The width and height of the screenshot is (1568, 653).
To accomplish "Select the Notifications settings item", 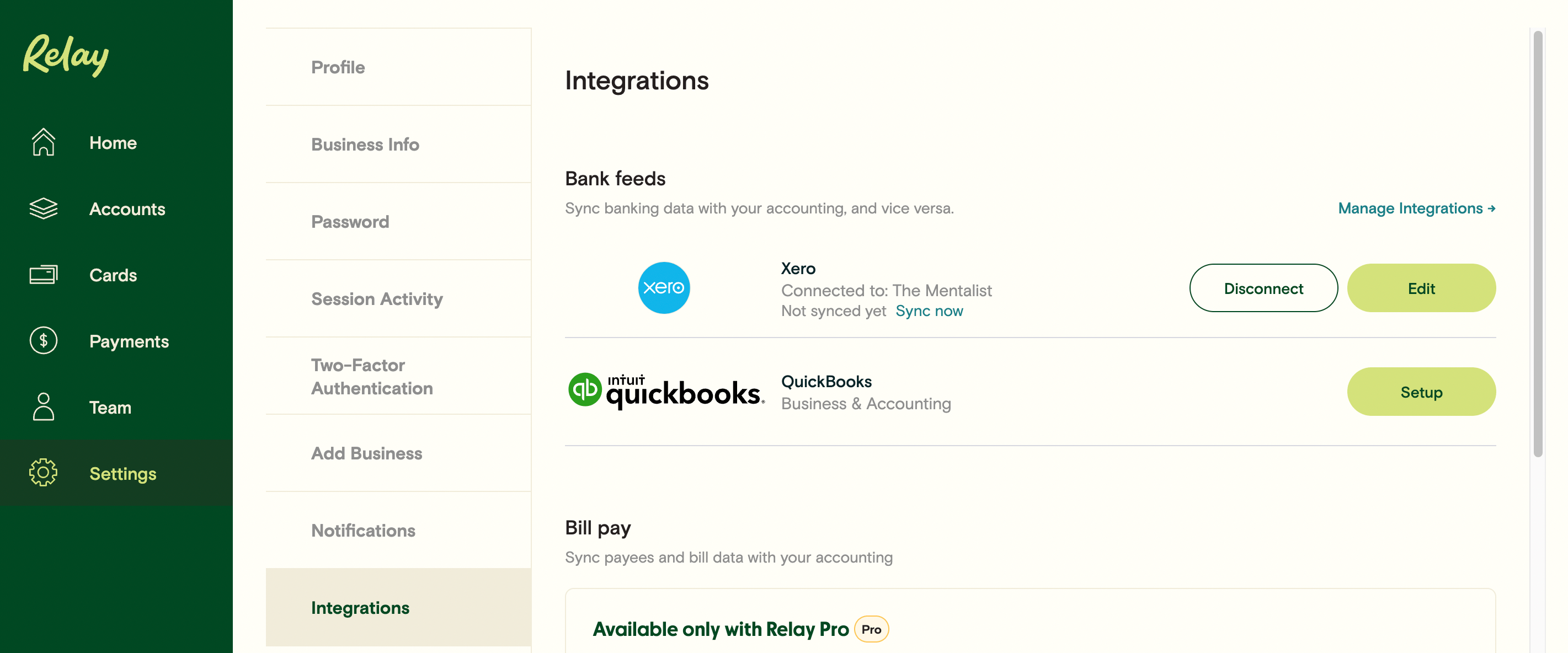I will (363, 531).
